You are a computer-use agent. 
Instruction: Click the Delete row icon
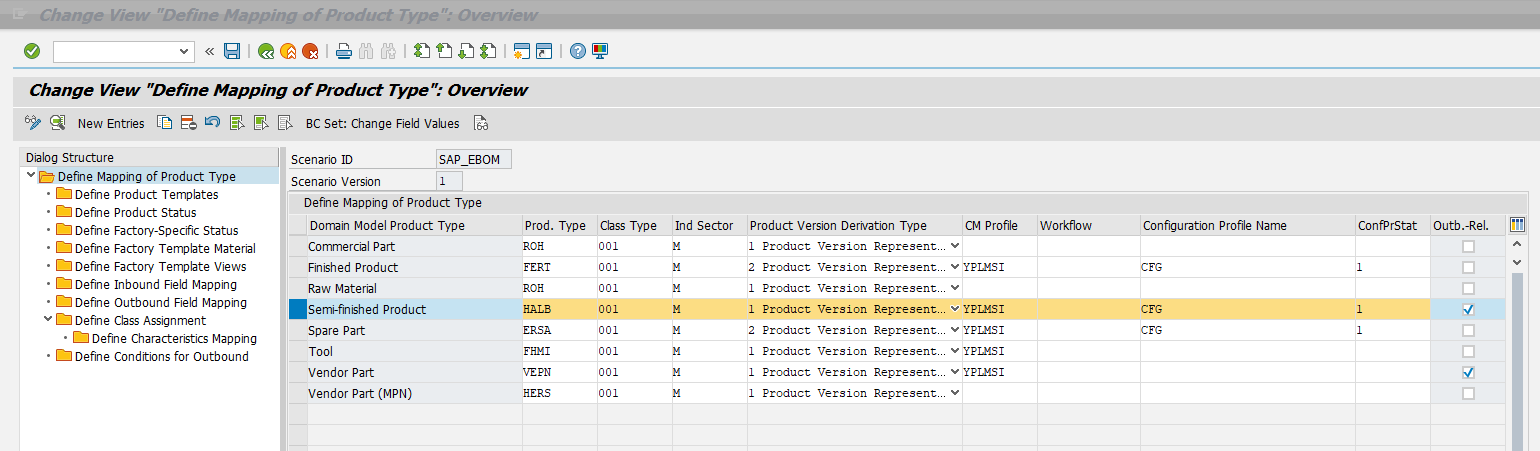188,123
